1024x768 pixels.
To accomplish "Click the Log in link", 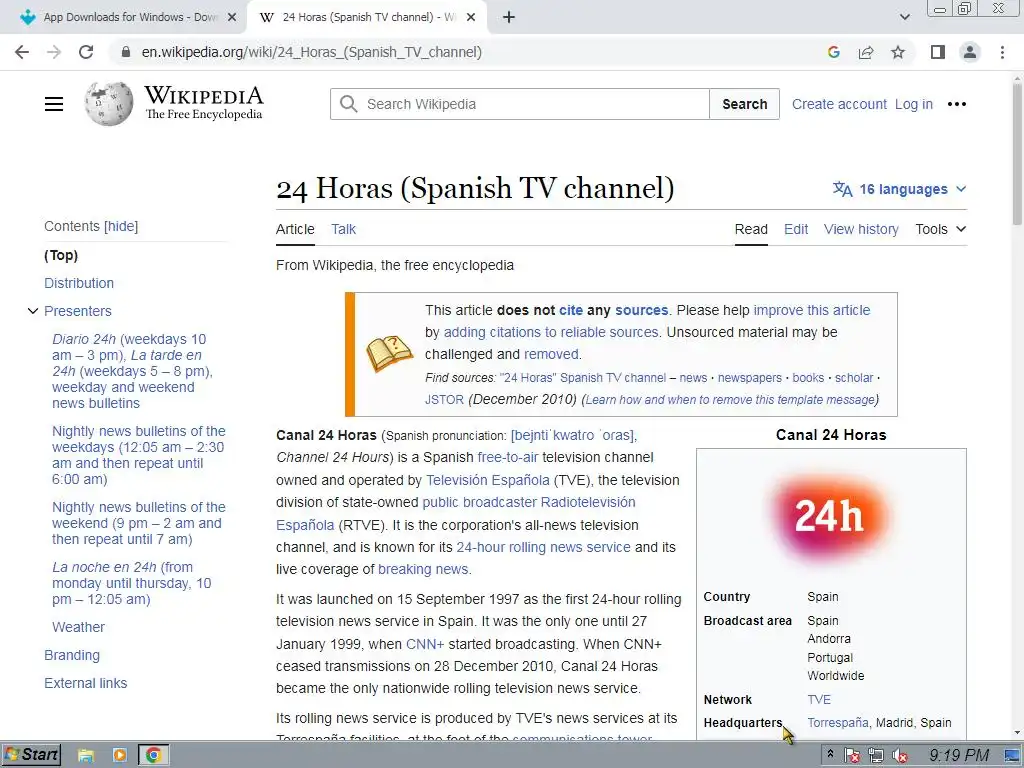I will [x=914, y=104].
